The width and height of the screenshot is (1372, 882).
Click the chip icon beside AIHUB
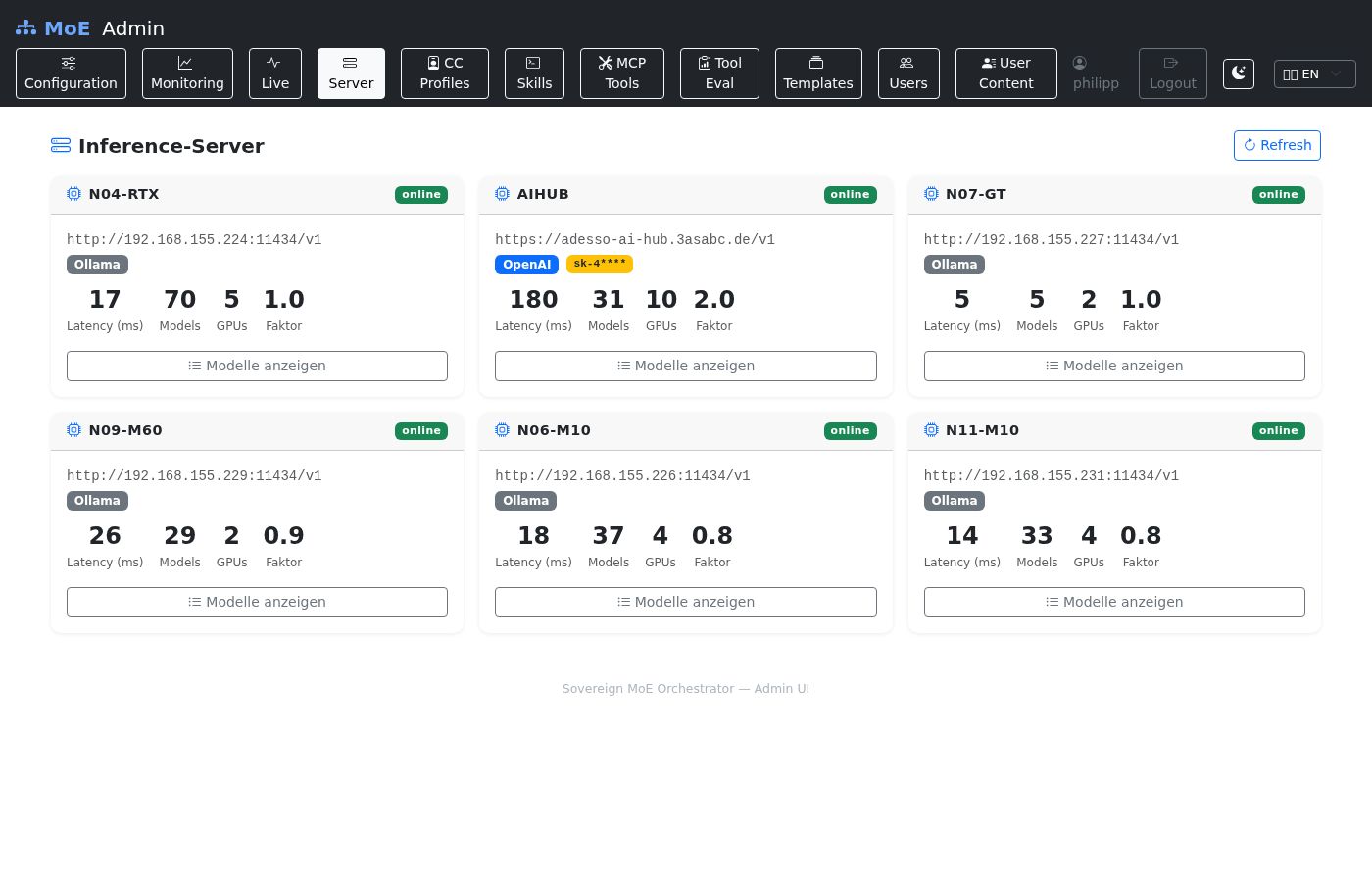[502, 194]
